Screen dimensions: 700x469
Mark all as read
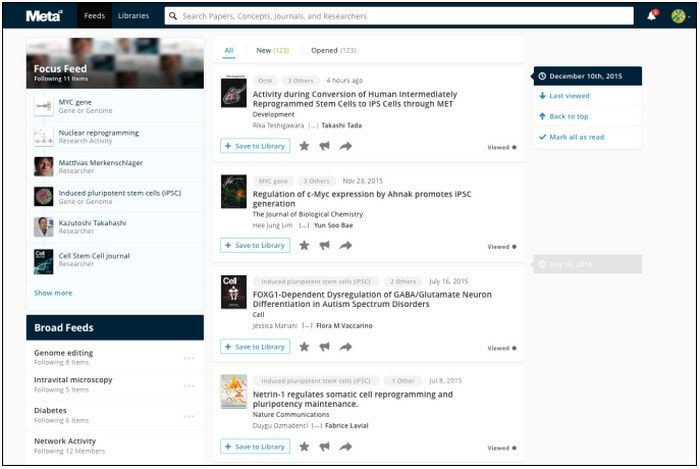coord(575,137)
